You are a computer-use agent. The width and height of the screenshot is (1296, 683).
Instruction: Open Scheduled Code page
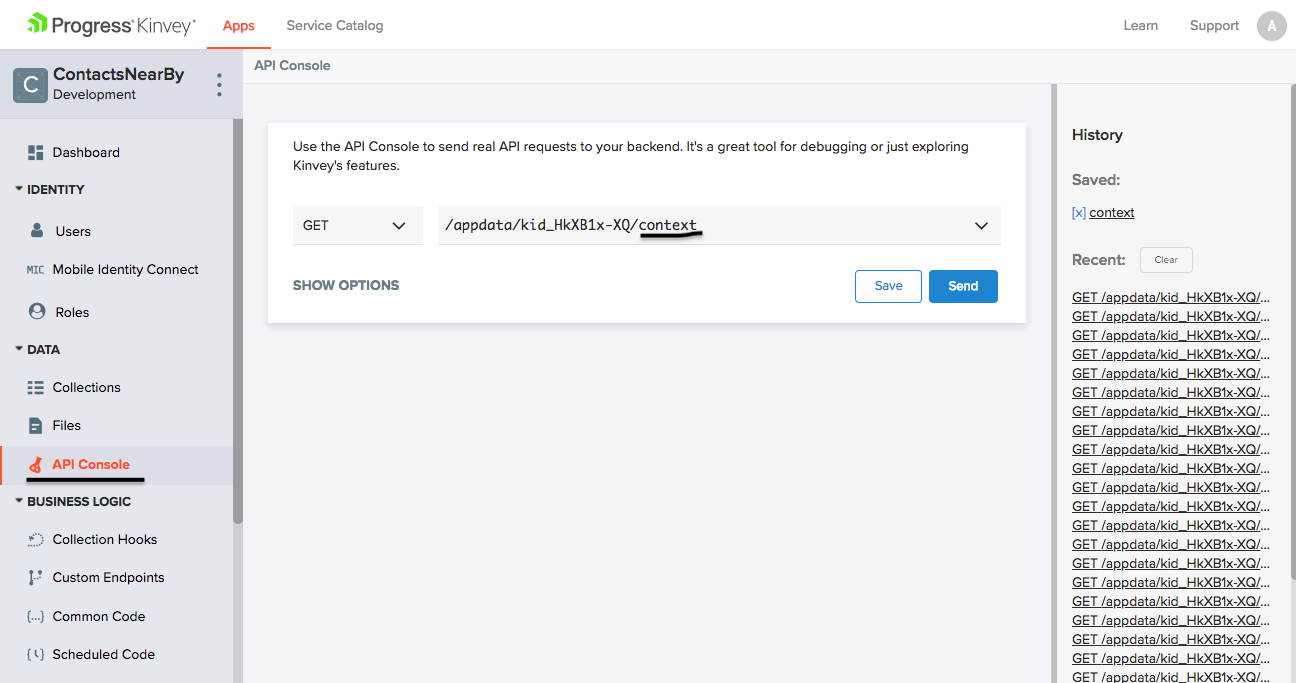tap(104, 654)
